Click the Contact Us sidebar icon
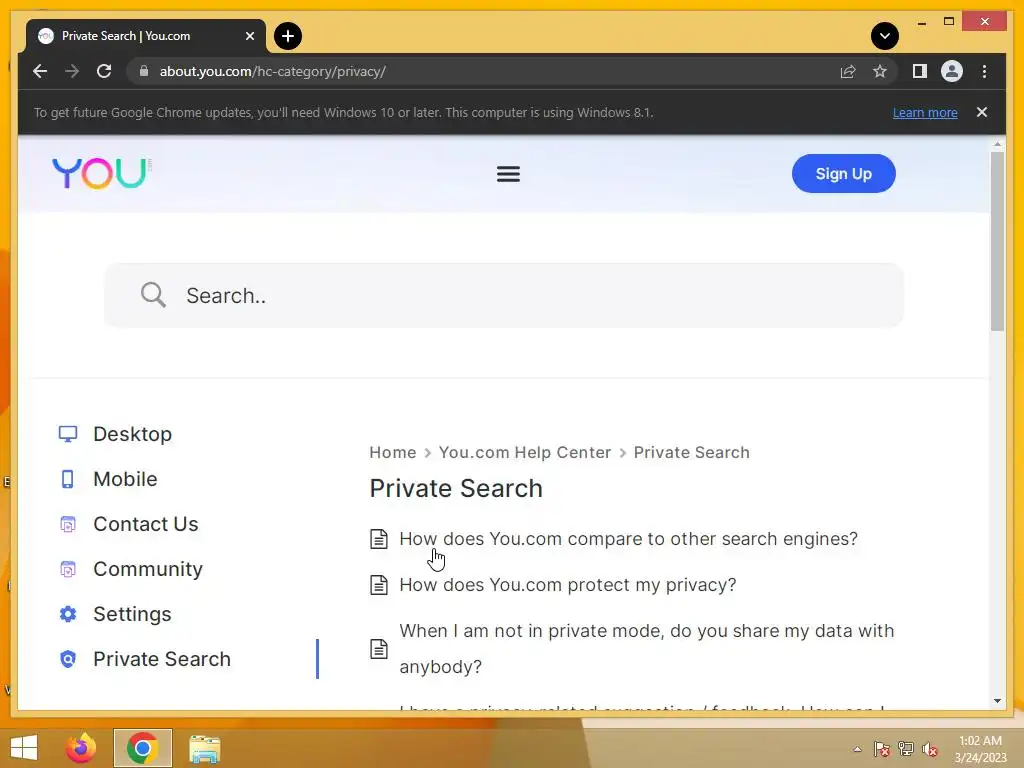This screenshot has width=1024, height=768. point(68,524)
